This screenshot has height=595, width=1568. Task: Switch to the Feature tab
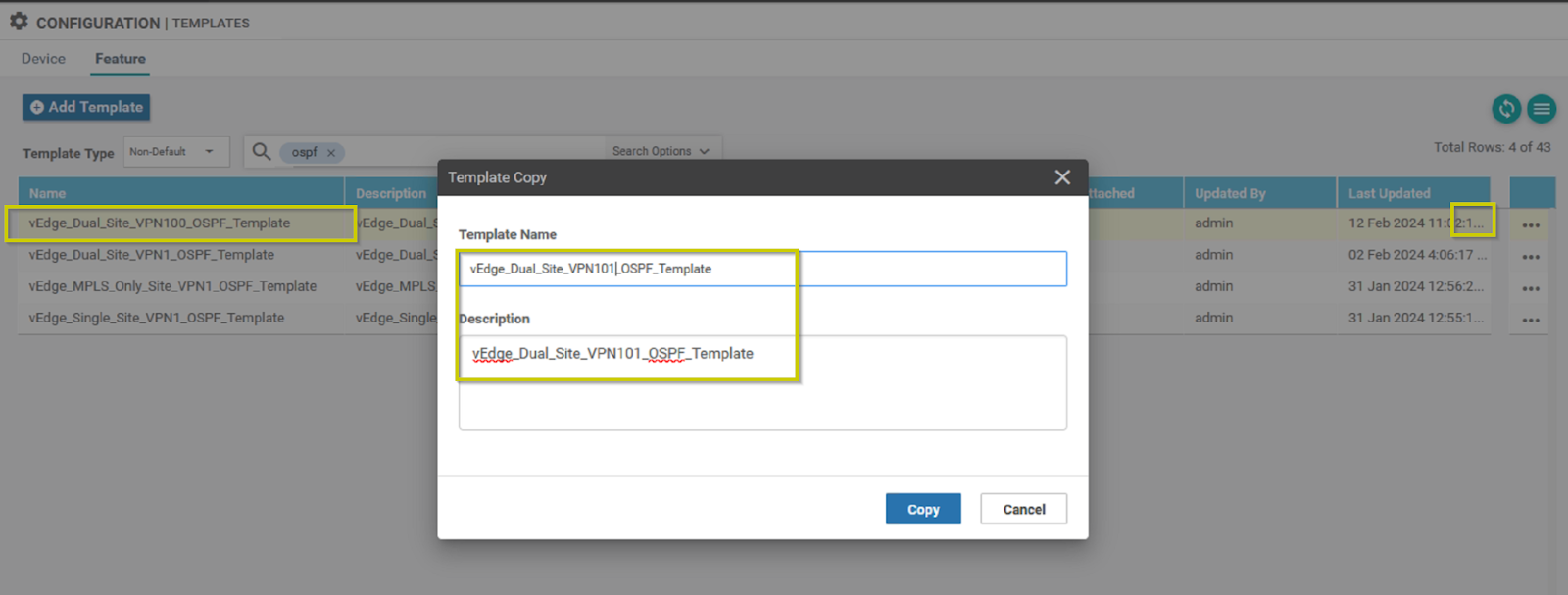121,59
